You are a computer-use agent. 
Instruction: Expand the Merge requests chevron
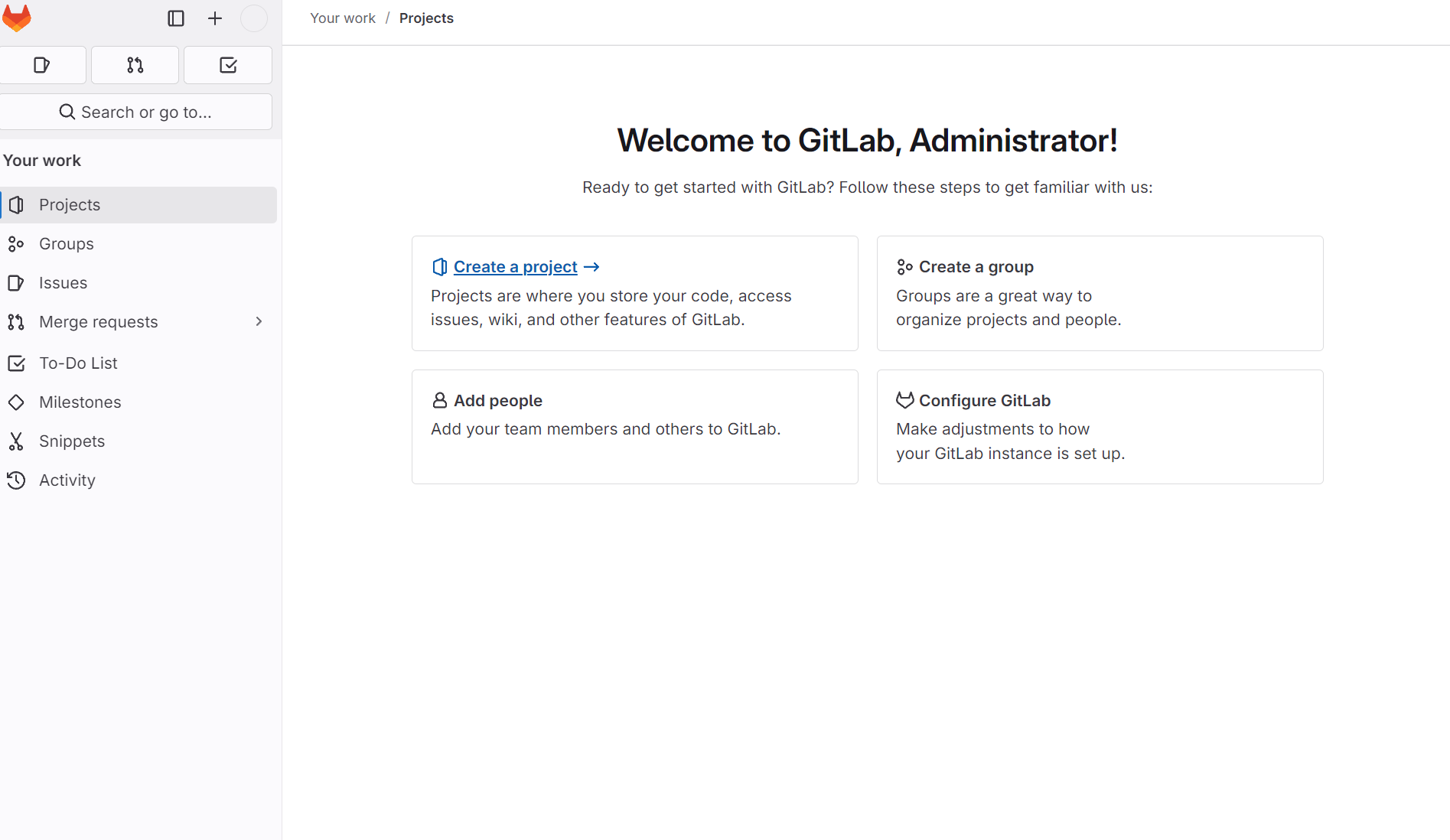[x=259, y=321]
